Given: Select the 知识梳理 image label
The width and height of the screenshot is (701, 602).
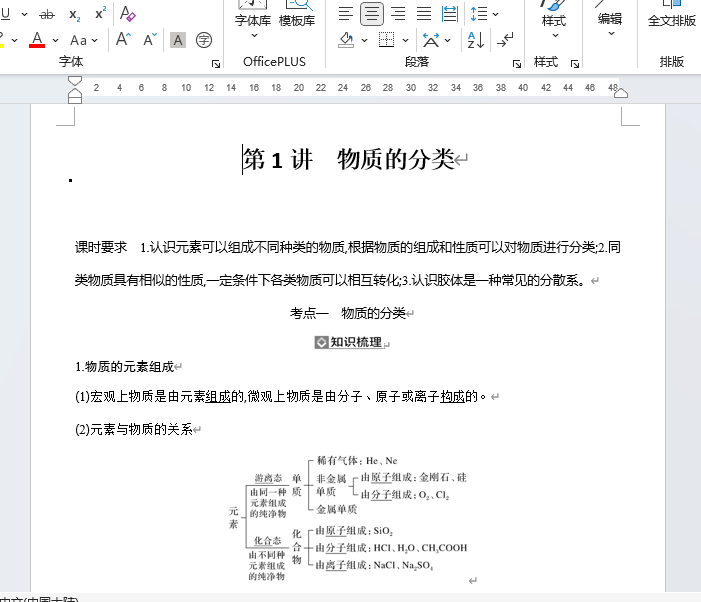Looking at the screenshot, I should [x=348, y=342].
